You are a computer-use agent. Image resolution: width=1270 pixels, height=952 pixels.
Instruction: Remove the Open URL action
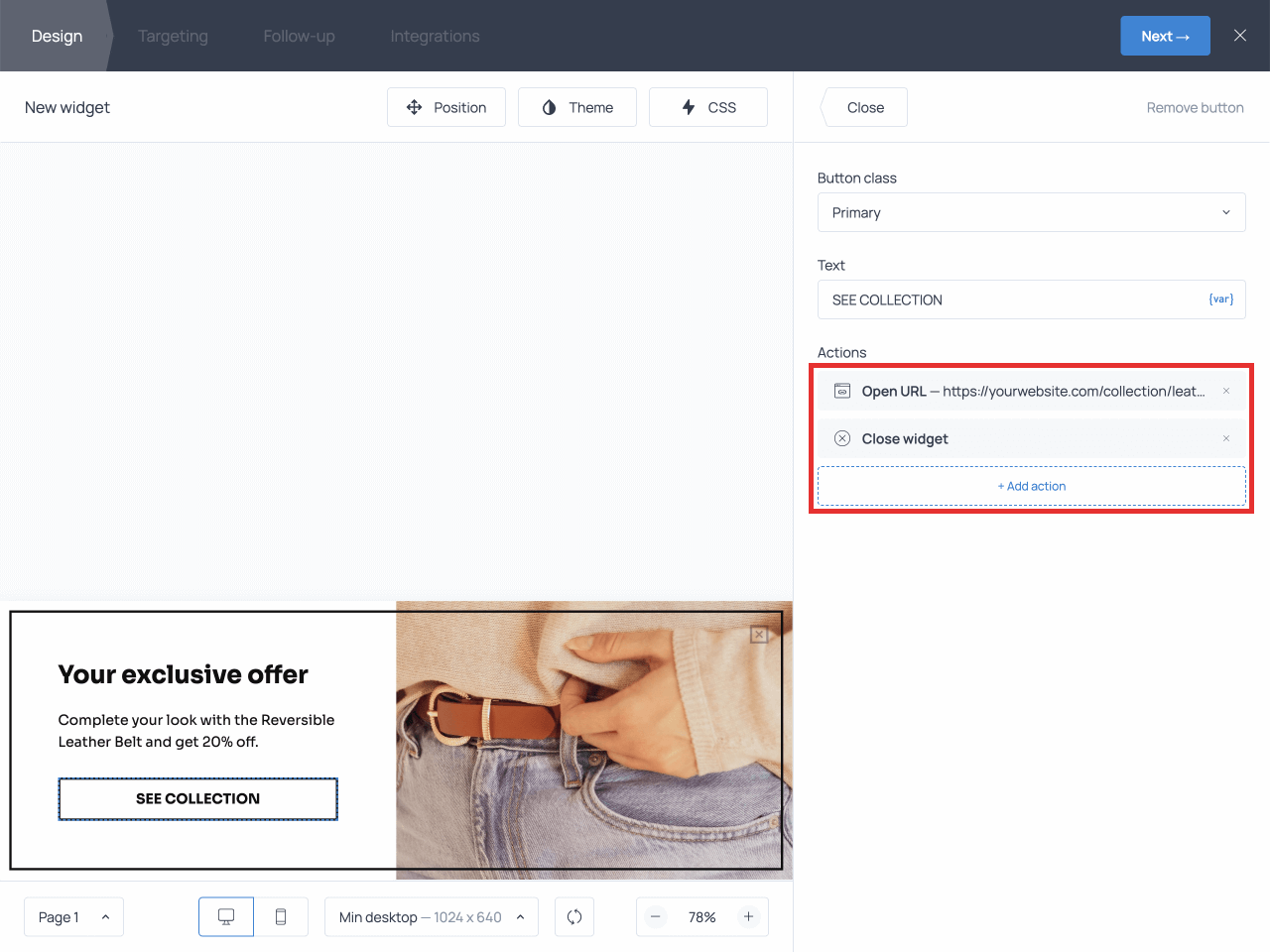click(x=1226, y=391)
